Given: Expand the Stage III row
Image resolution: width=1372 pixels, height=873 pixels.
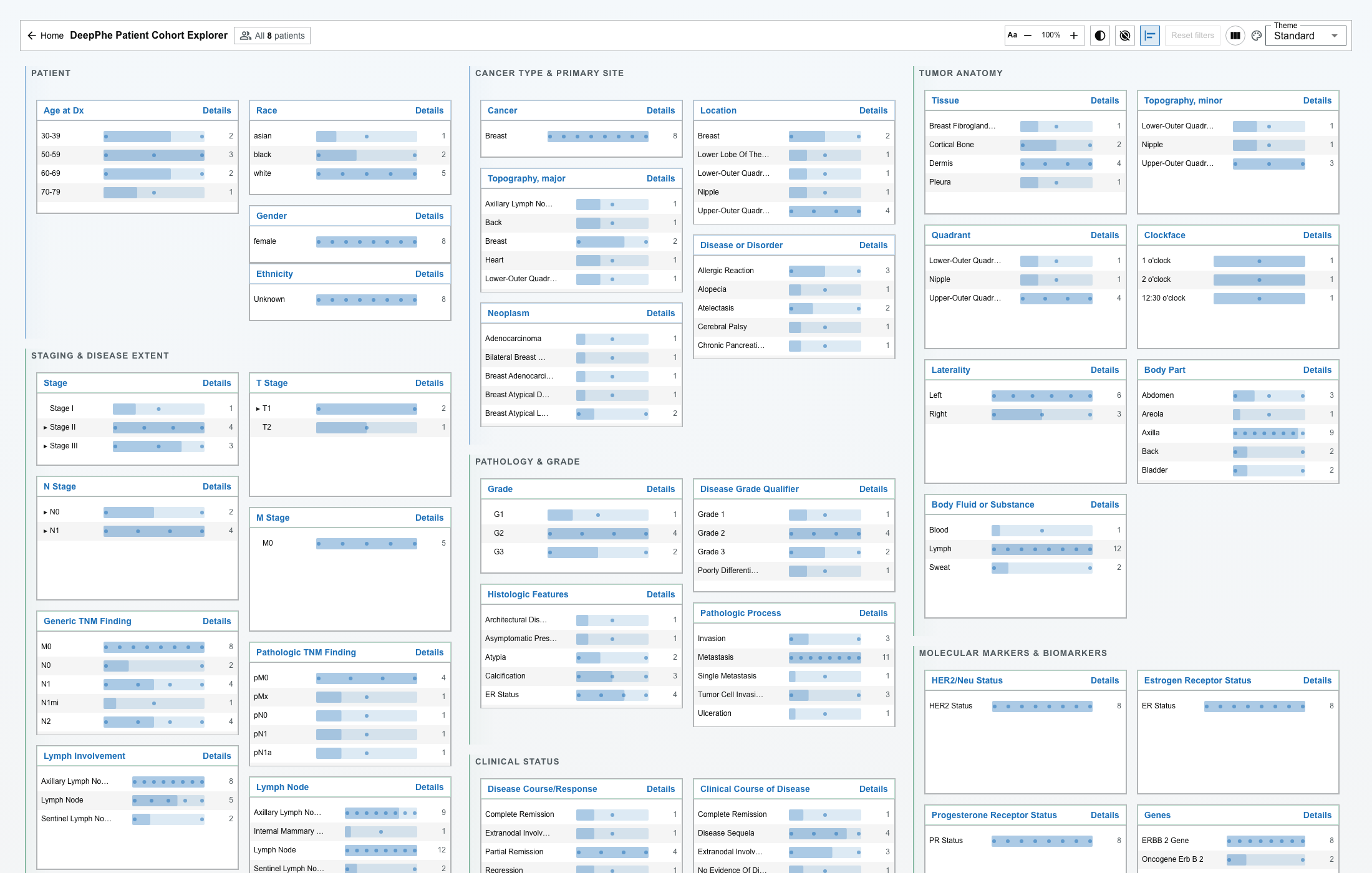Looking at the screenshot, I should (x=46, y=446).
